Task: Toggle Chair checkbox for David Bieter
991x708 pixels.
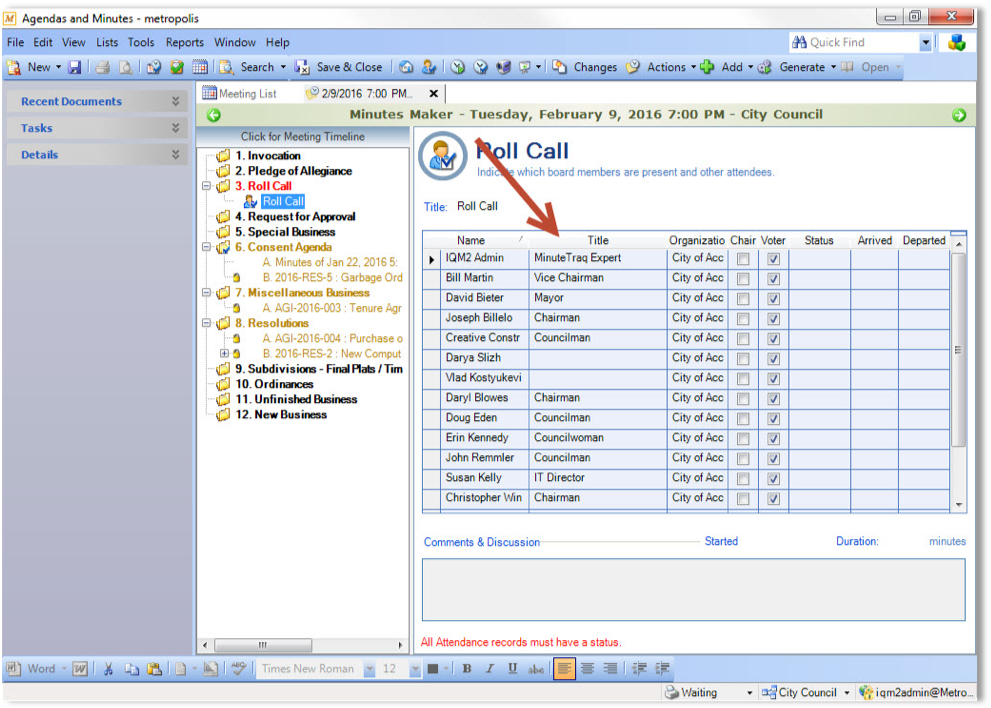Action: 743,298
